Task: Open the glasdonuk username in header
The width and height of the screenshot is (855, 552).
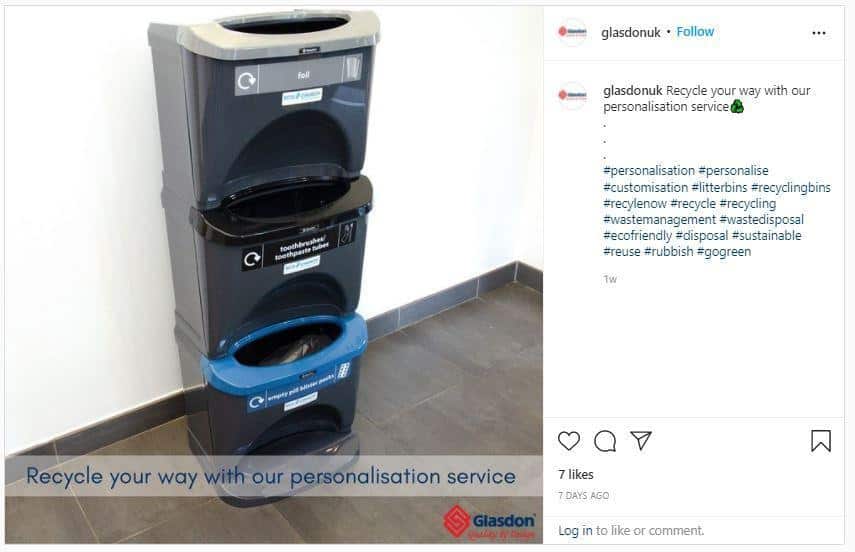Action: pyautogui.click(x=630, y=33)
